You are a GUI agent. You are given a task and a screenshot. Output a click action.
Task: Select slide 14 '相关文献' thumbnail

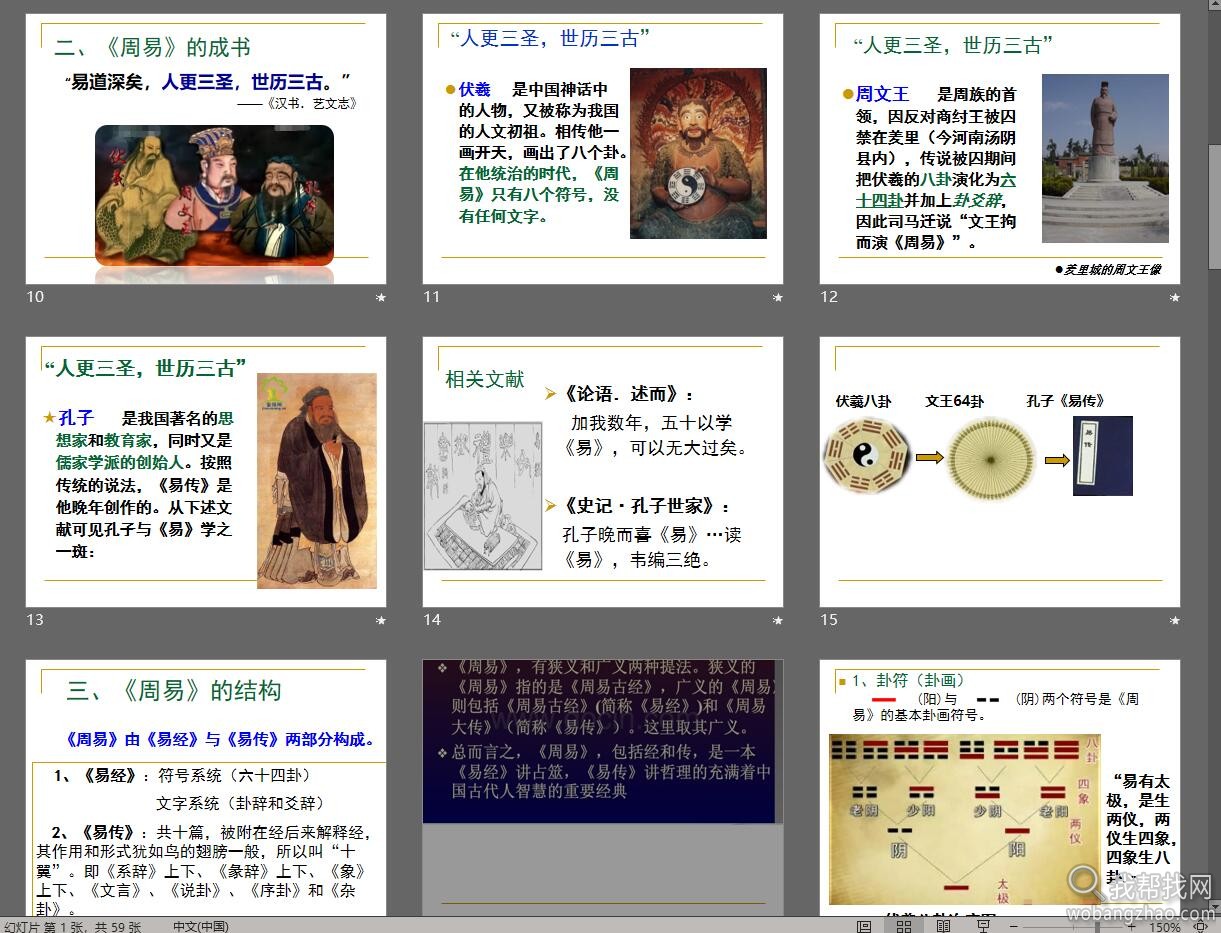603,472
